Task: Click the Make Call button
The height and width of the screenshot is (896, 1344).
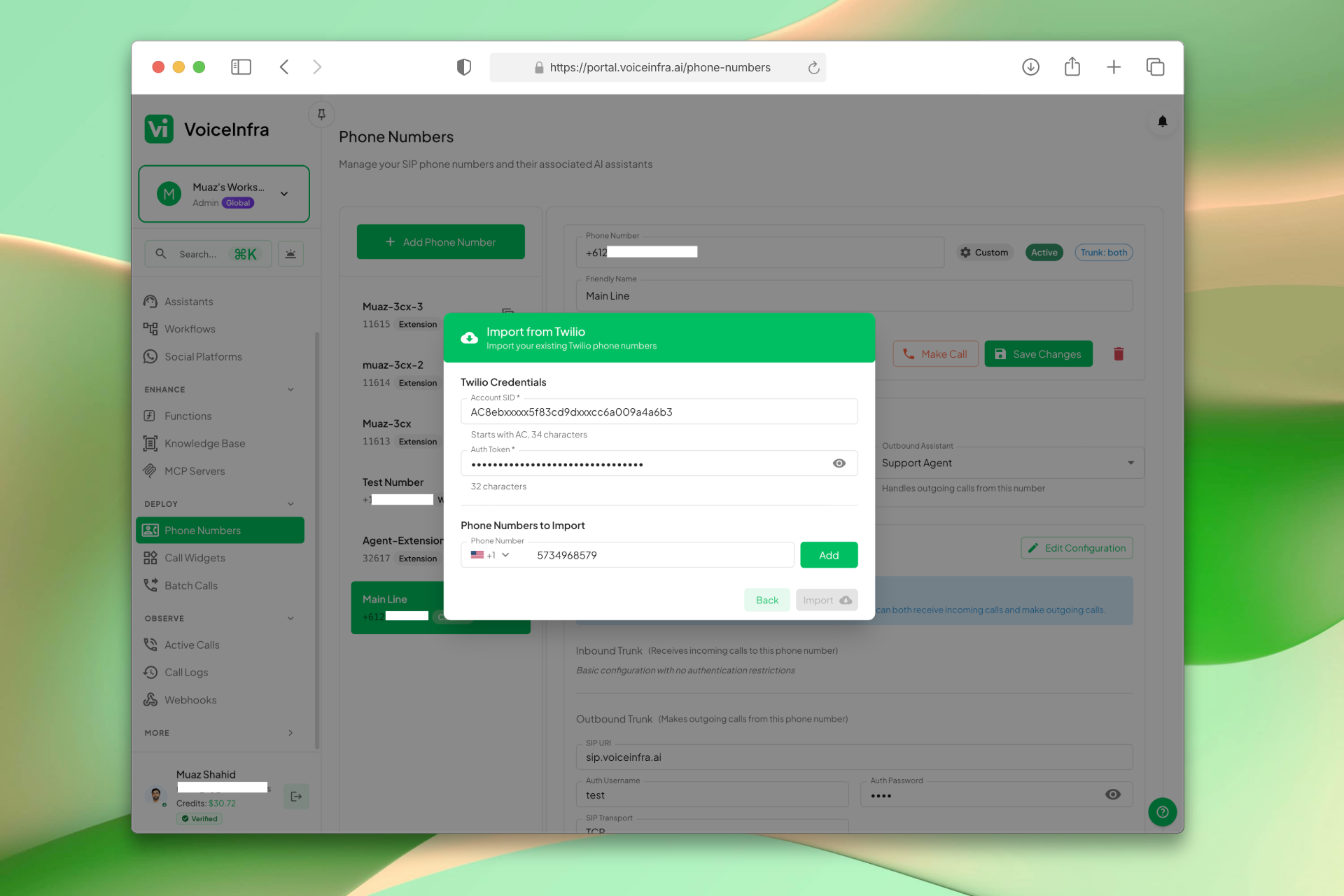Action: point(935,354)
